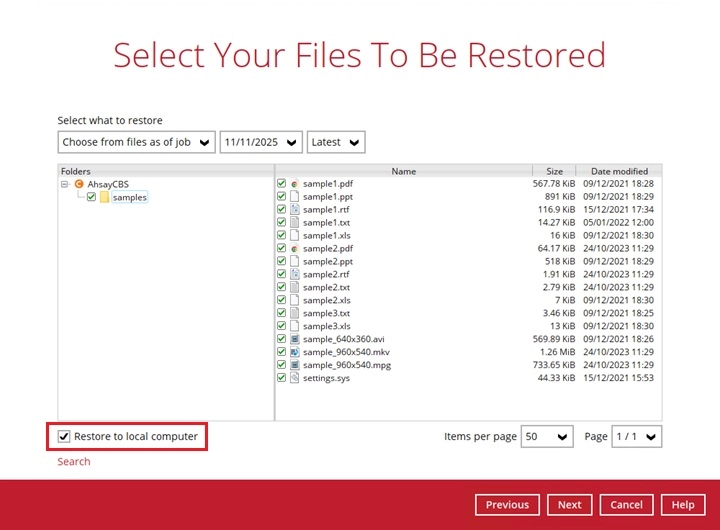Click the sample2.ppt file icon
720x530 pixels.
(295, 261)
